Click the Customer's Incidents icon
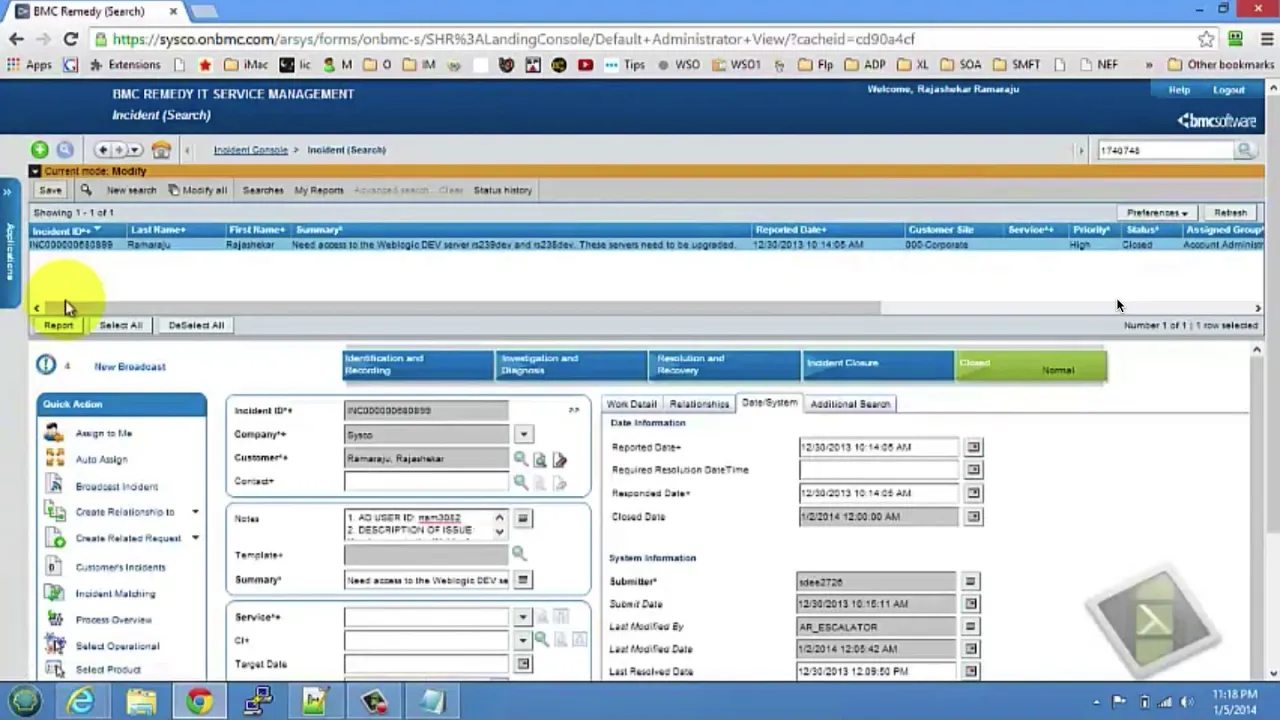 53,567
